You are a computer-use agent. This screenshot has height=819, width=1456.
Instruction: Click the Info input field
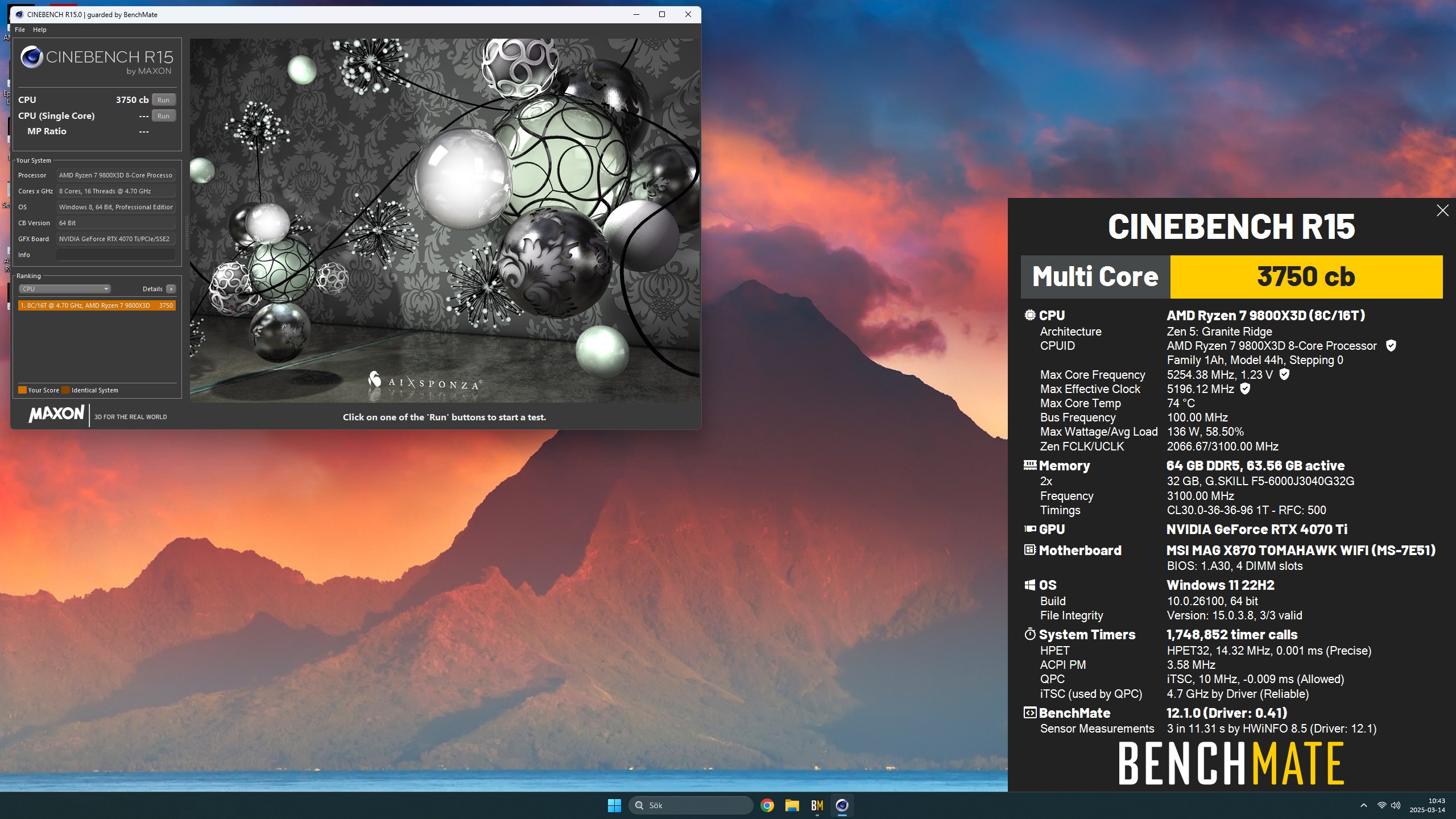click(x=115, y=255)
